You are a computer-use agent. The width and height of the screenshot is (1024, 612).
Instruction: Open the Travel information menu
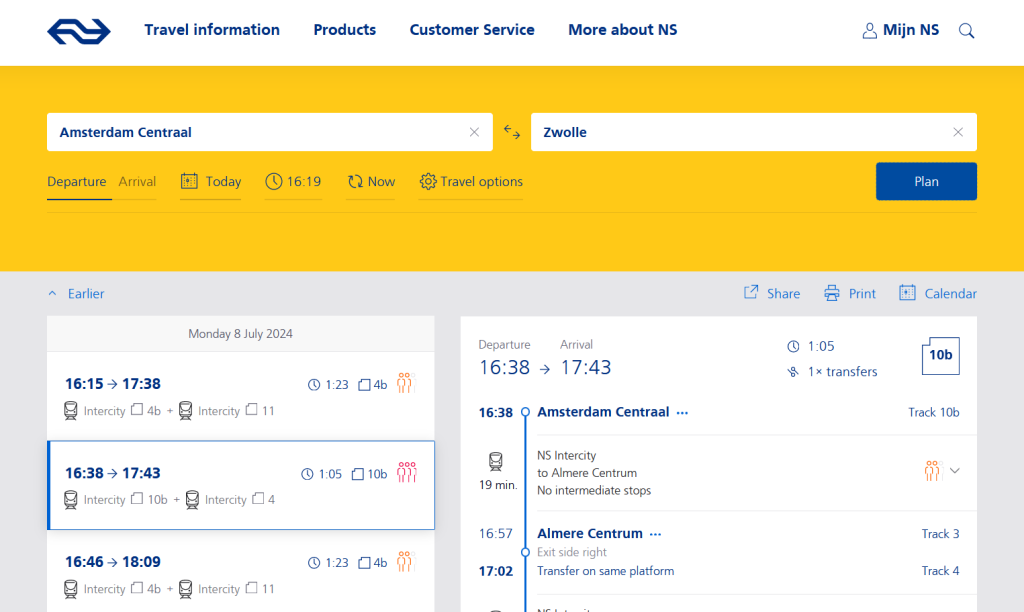tap(212, 30)
